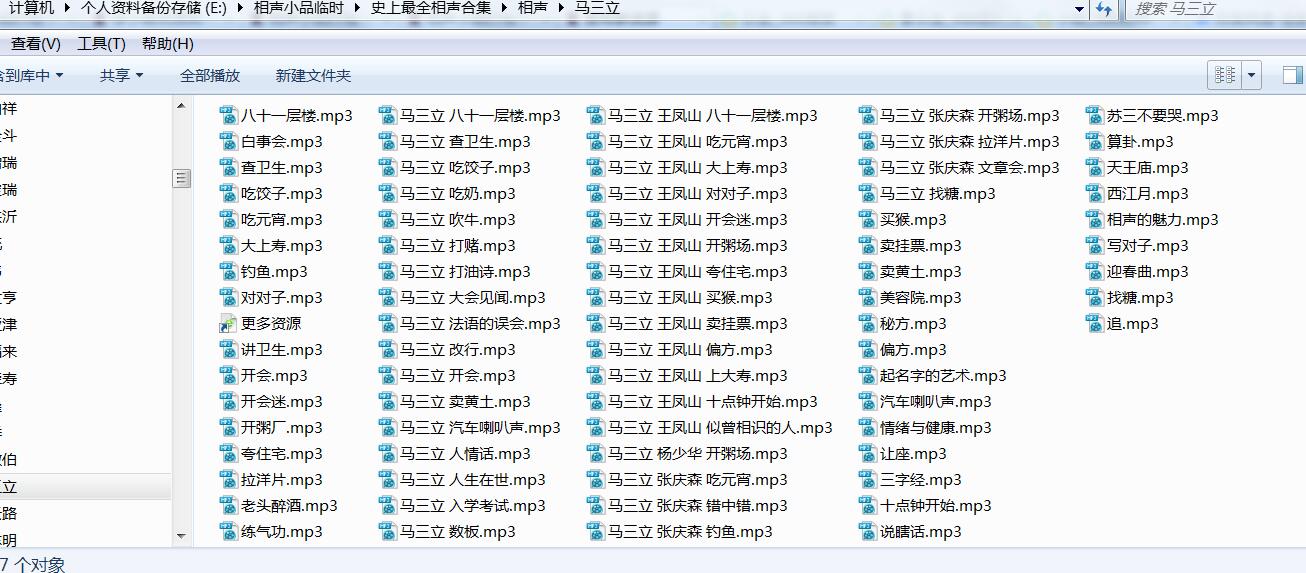Image resolution: width=1306 pixels, height=573 pixels.
Task: Expand breadcrumb arrow after 相声小品临时
Action: pyautogui.click(x=357, y=8)
